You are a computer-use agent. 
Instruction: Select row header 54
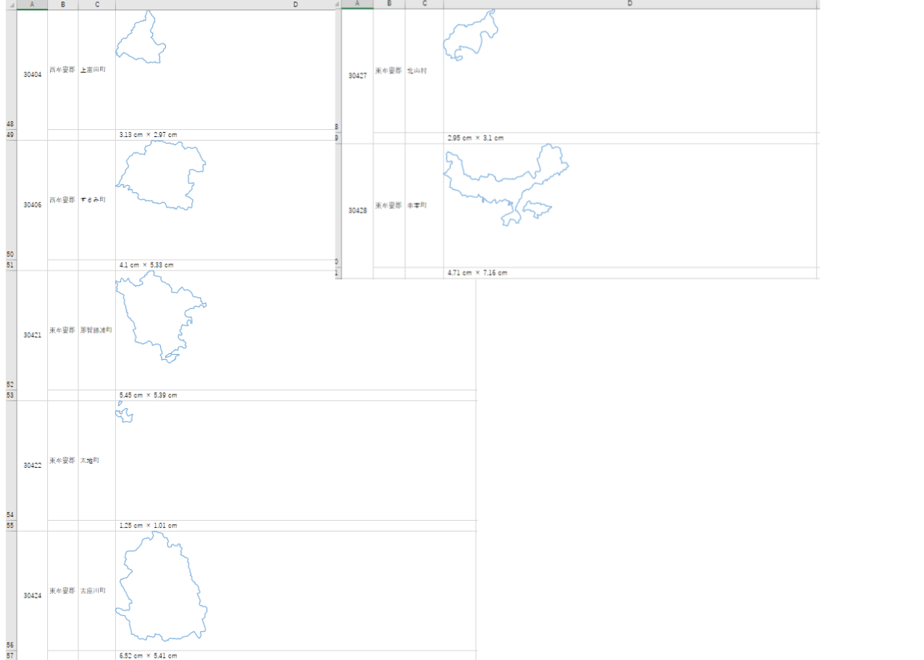click(x=11, y=461)
